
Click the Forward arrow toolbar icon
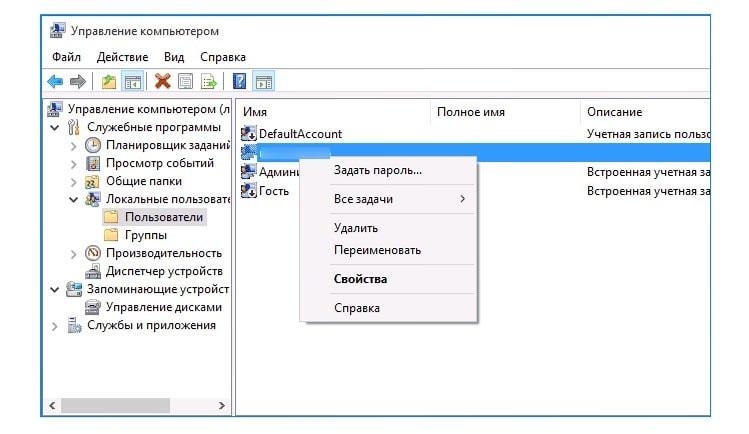click(x=78, y=82)
